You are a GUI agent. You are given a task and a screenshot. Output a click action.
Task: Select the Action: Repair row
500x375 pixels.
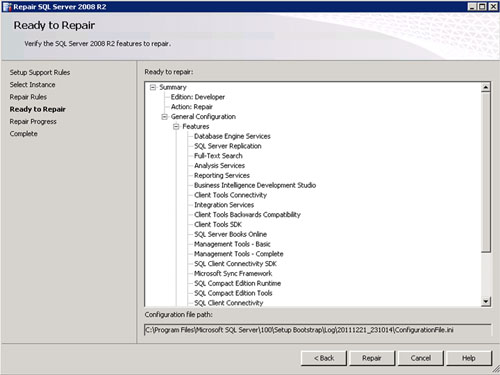coord(192,107)
